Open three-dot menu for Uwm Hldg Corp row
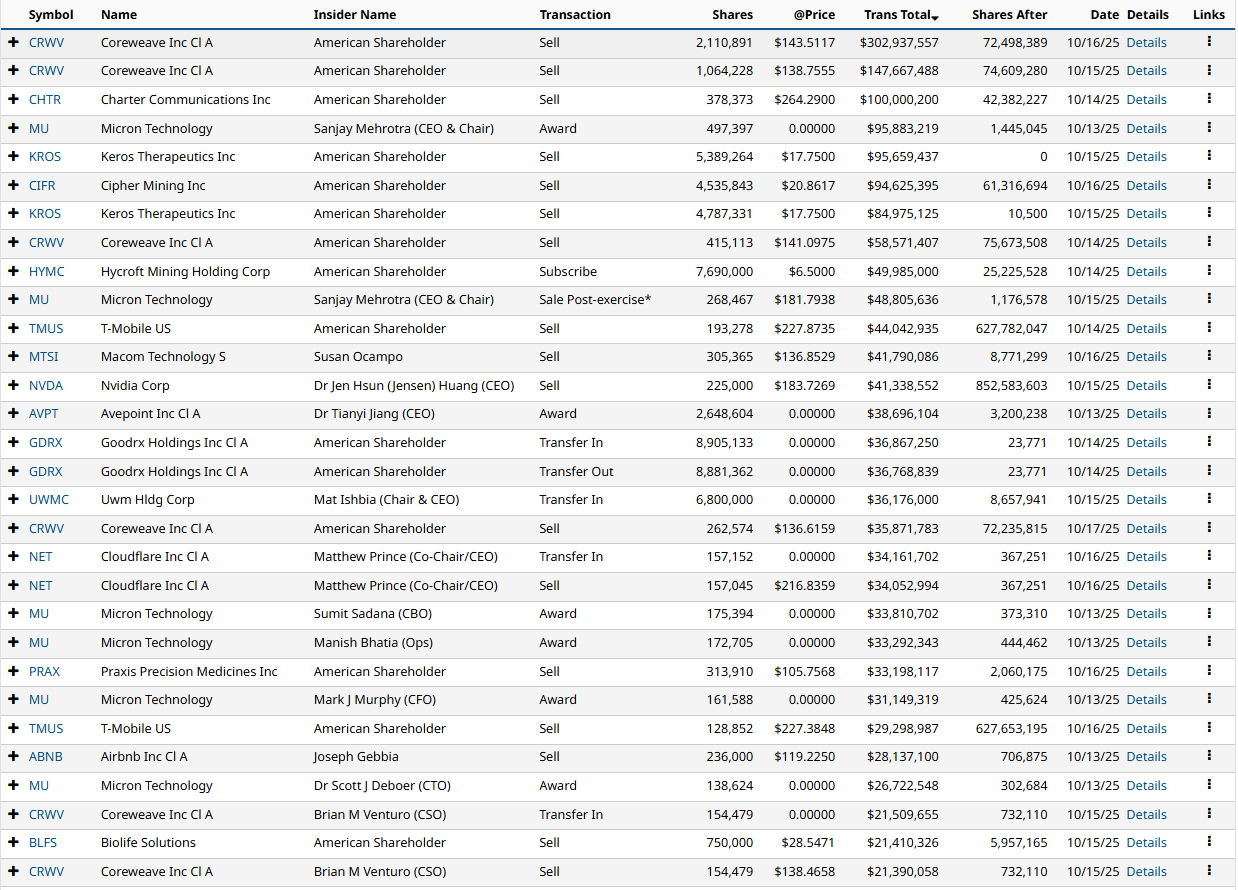 pyautogui.click(x=1209, y=499)
